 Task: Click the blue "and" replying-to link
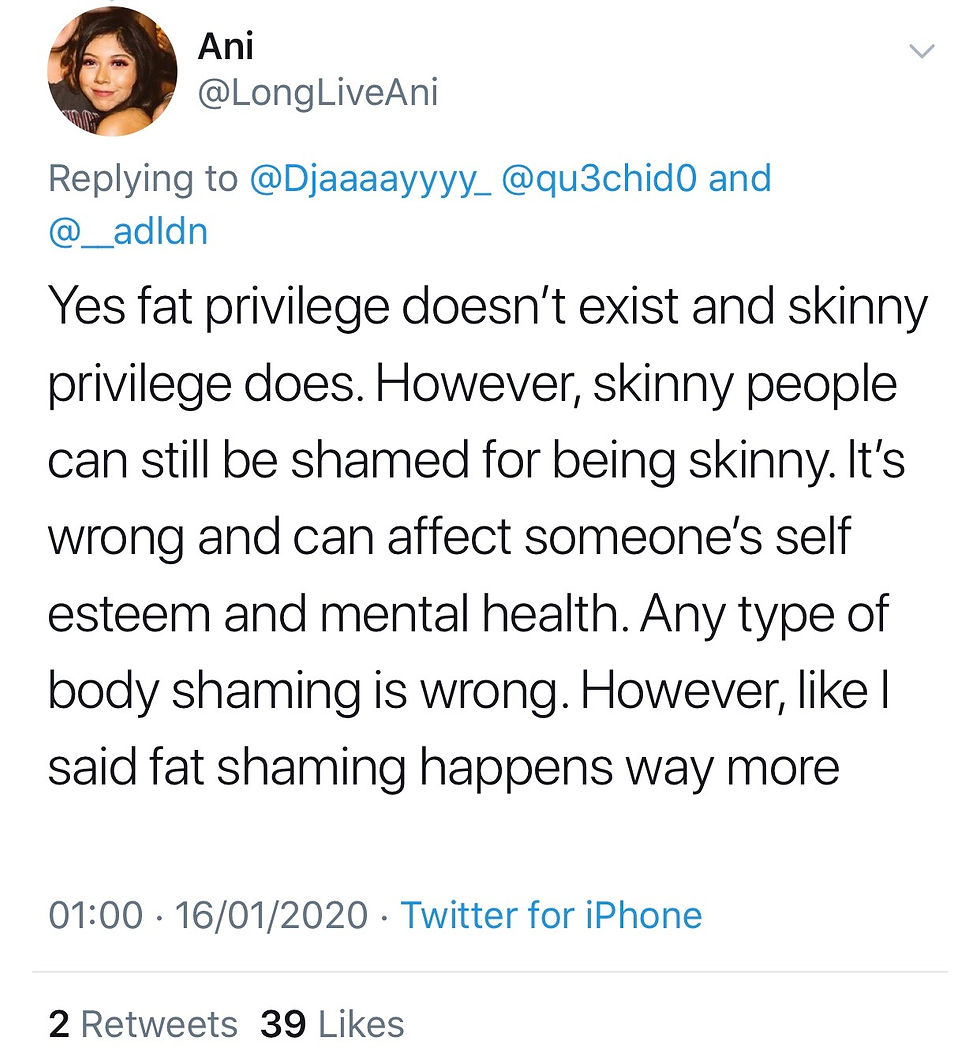[x=740, y=178]
